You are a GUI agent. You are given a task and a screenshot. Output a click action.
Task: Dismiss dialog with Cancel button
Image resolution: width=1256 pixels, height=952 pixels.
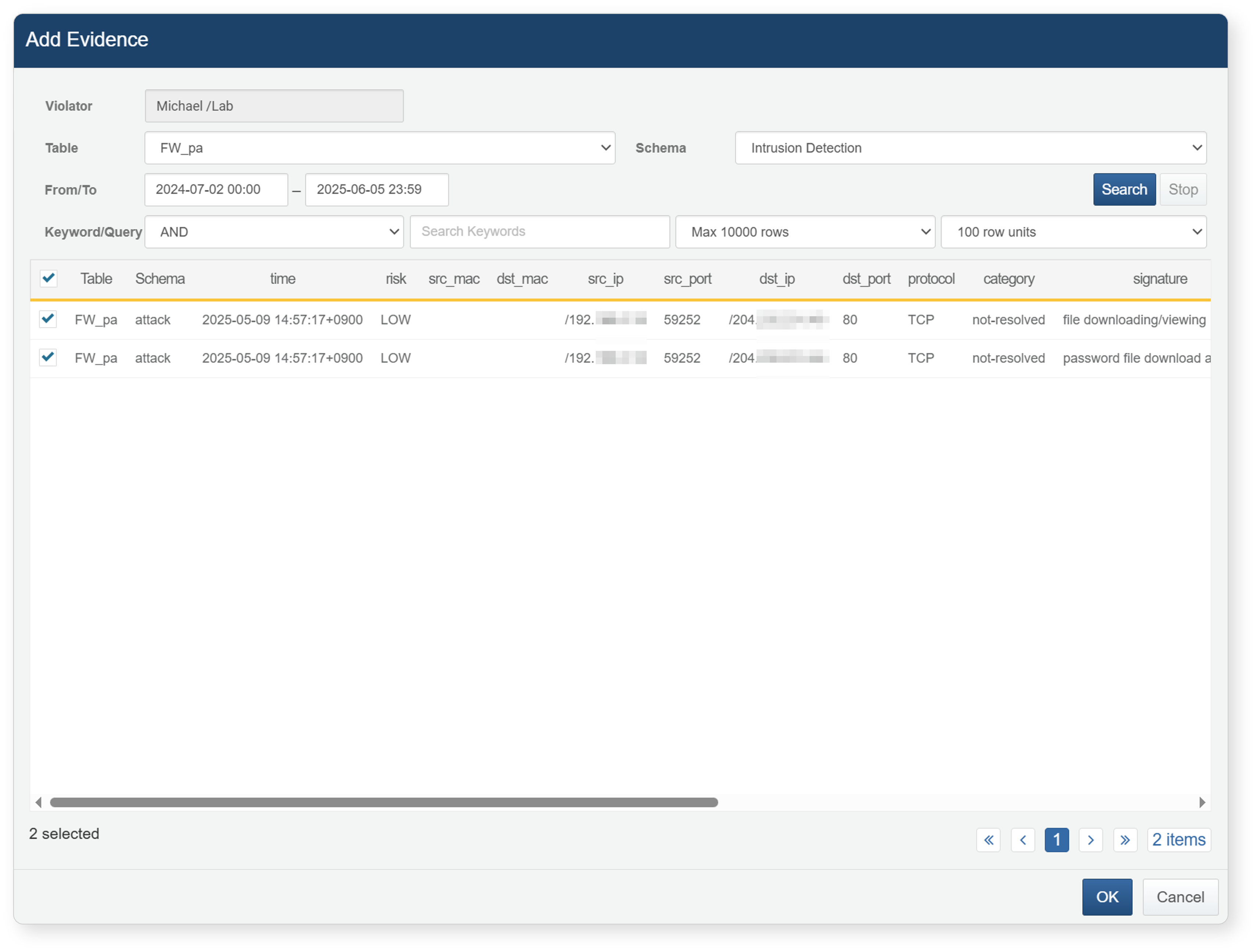click(x=1181, y=897)
